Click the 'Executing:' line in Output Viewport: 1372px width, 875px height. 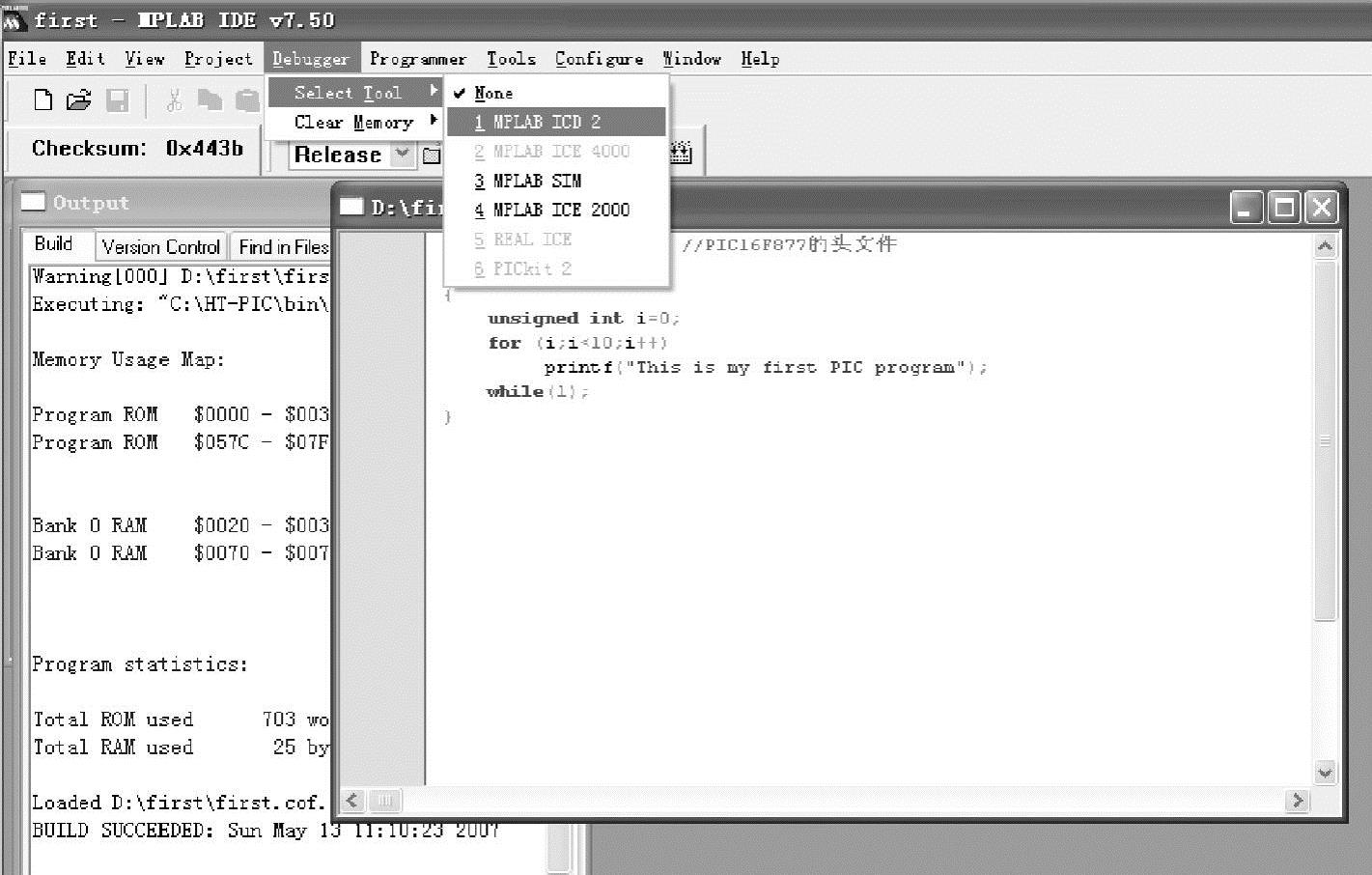(181, 304)
